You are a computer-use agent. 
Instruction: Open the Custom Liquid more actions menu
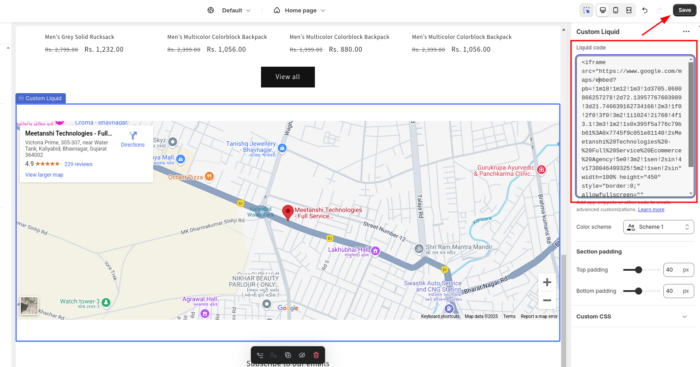coord(686,32)
